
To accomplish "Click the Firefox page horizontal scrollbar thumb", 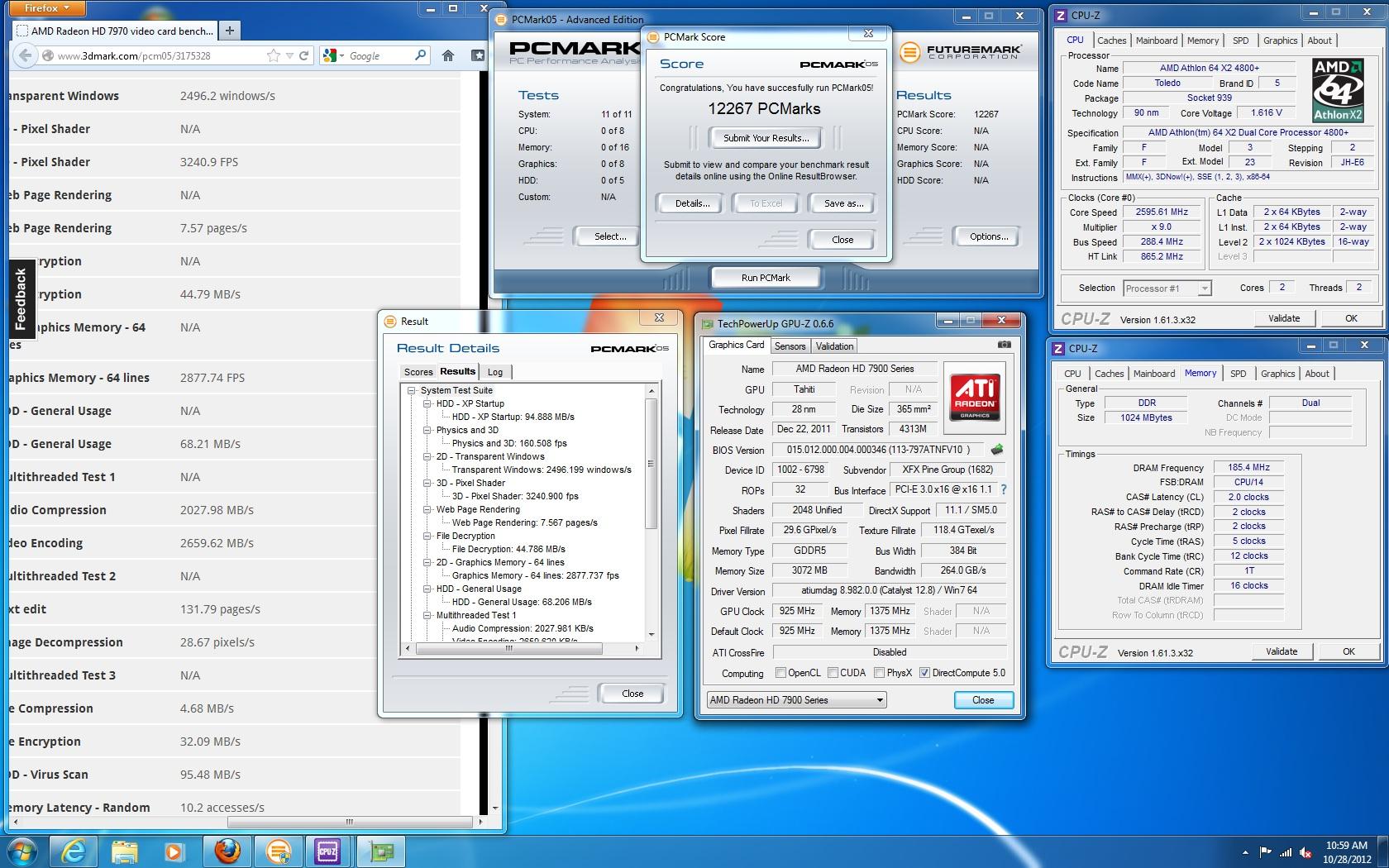I will click(350, 822).
